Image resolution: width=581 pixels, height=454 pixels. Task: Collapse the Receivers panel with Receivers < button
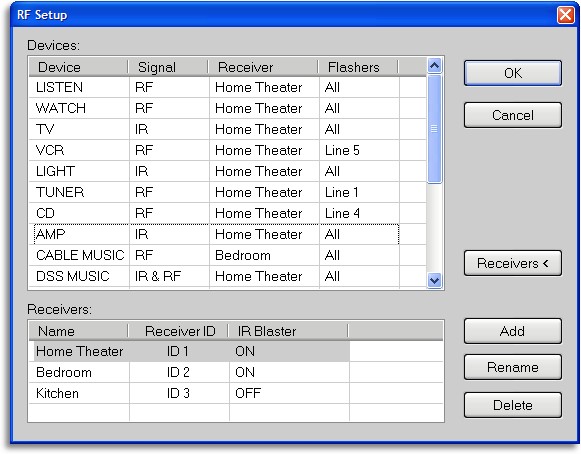(x=512, y=263)
